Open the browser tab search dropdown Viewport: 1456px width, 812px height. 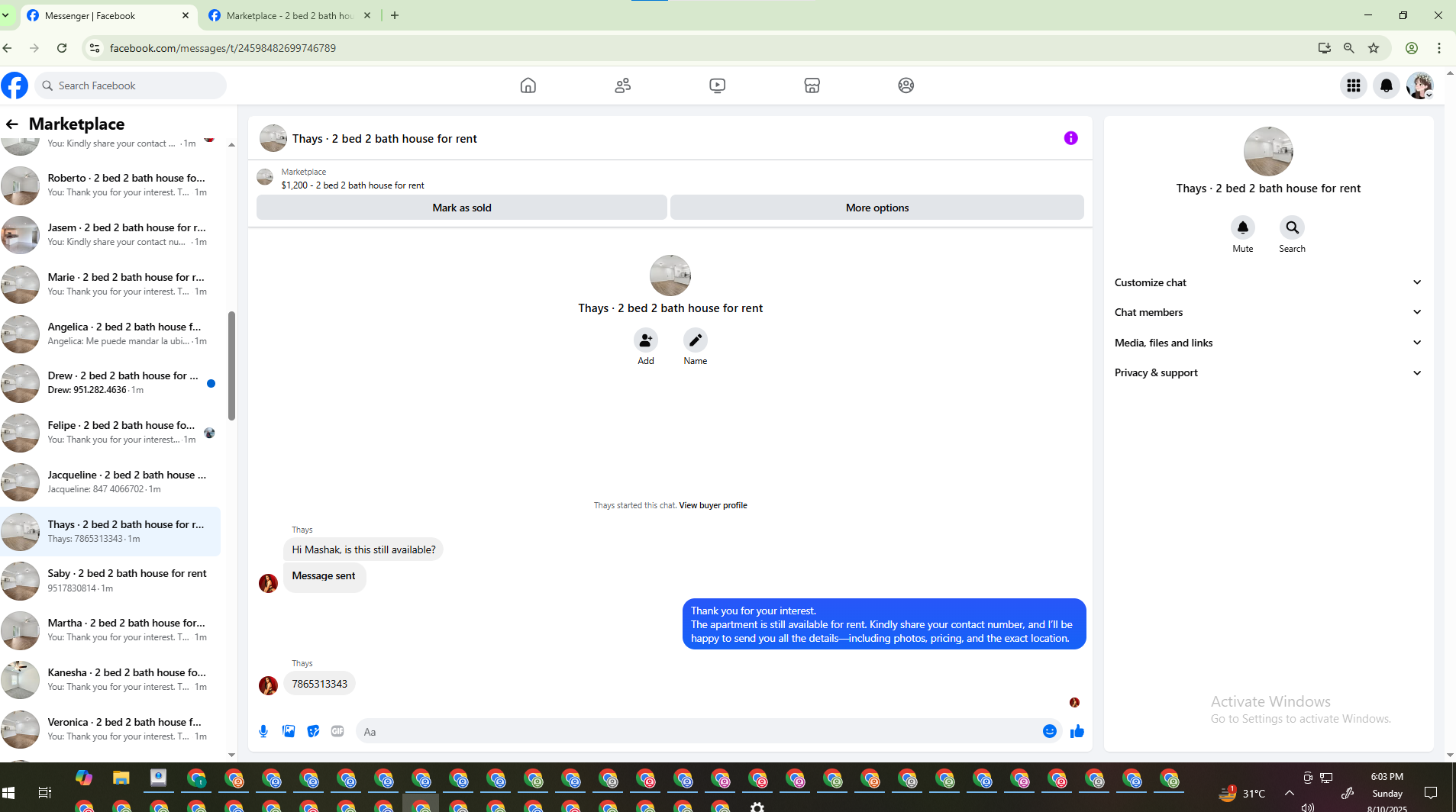coord(5,15)
